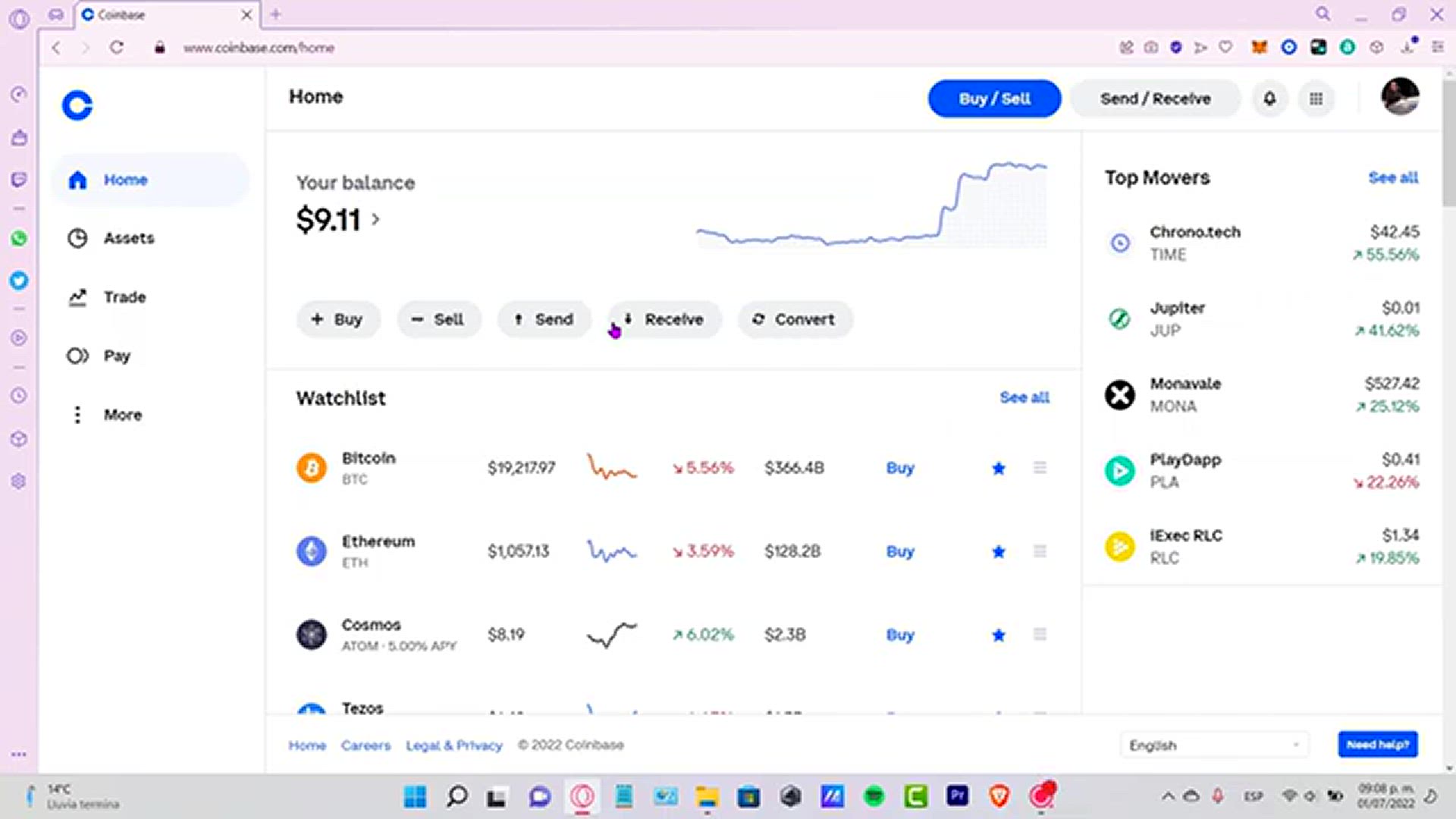Click the Bitcoin row reorder handle
This screenshot has height=819, width=1456.
[1040, 468]
